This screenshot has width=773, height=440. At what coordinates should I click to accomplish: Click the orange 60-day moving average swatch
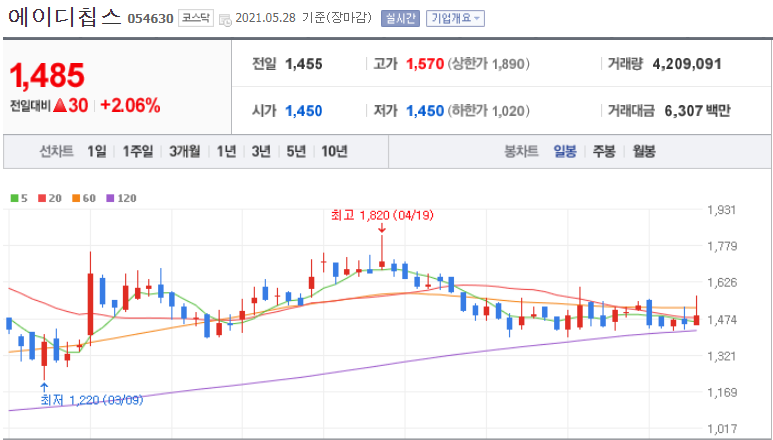pyautogui.click(x=75, y=198)
